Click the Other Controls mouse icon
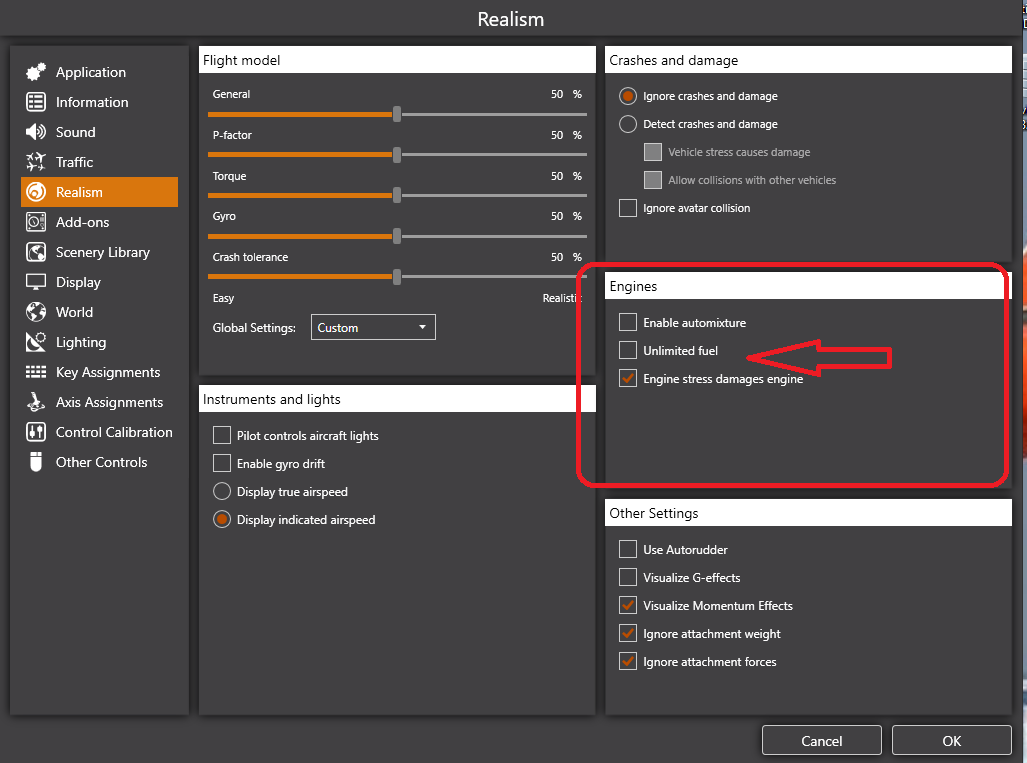Screen dimensions: 1027x763 point(36,462)
